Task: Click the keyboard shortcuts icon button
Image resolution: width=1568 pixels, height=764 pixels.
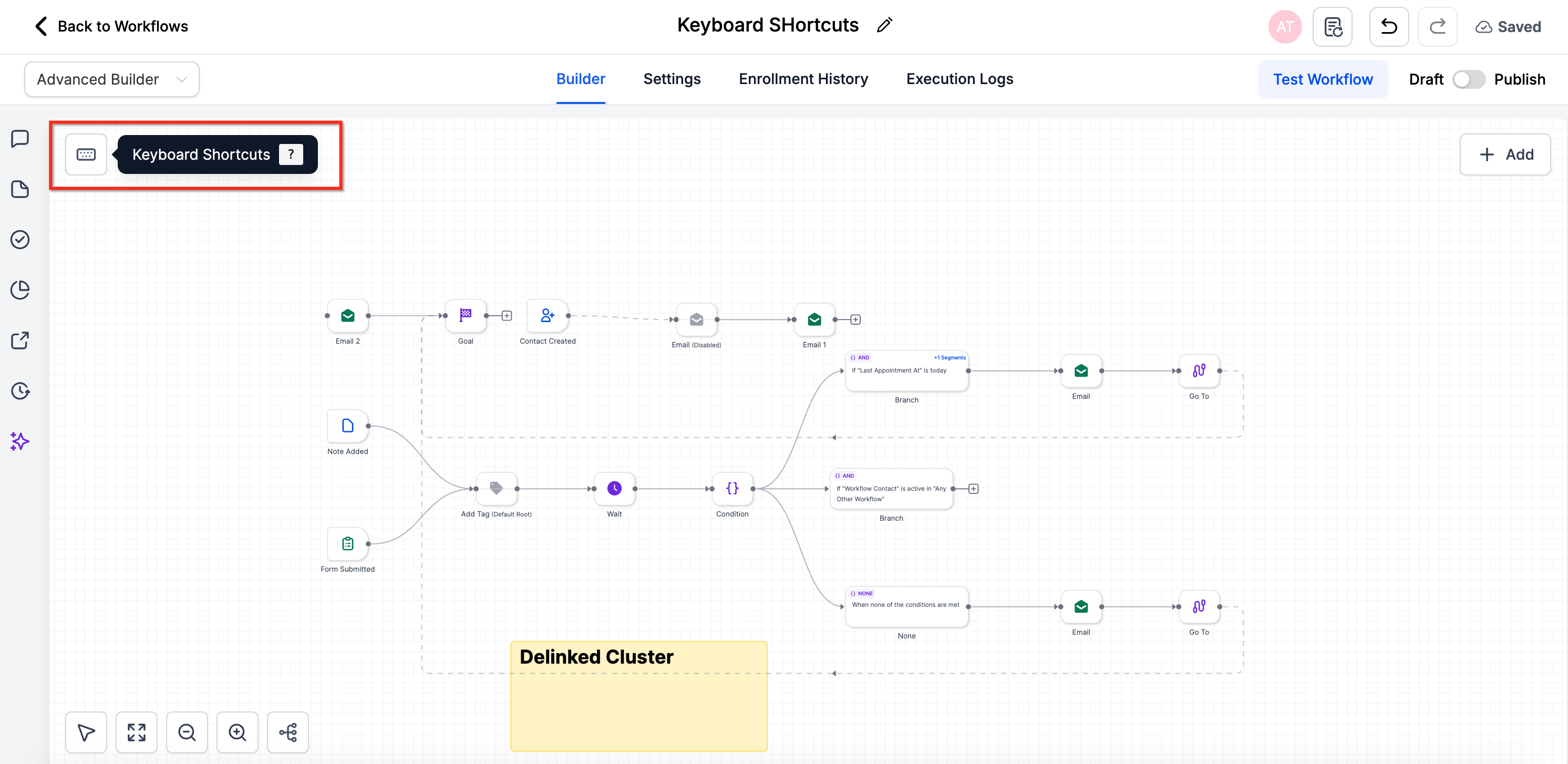Action: pos(86,154)
